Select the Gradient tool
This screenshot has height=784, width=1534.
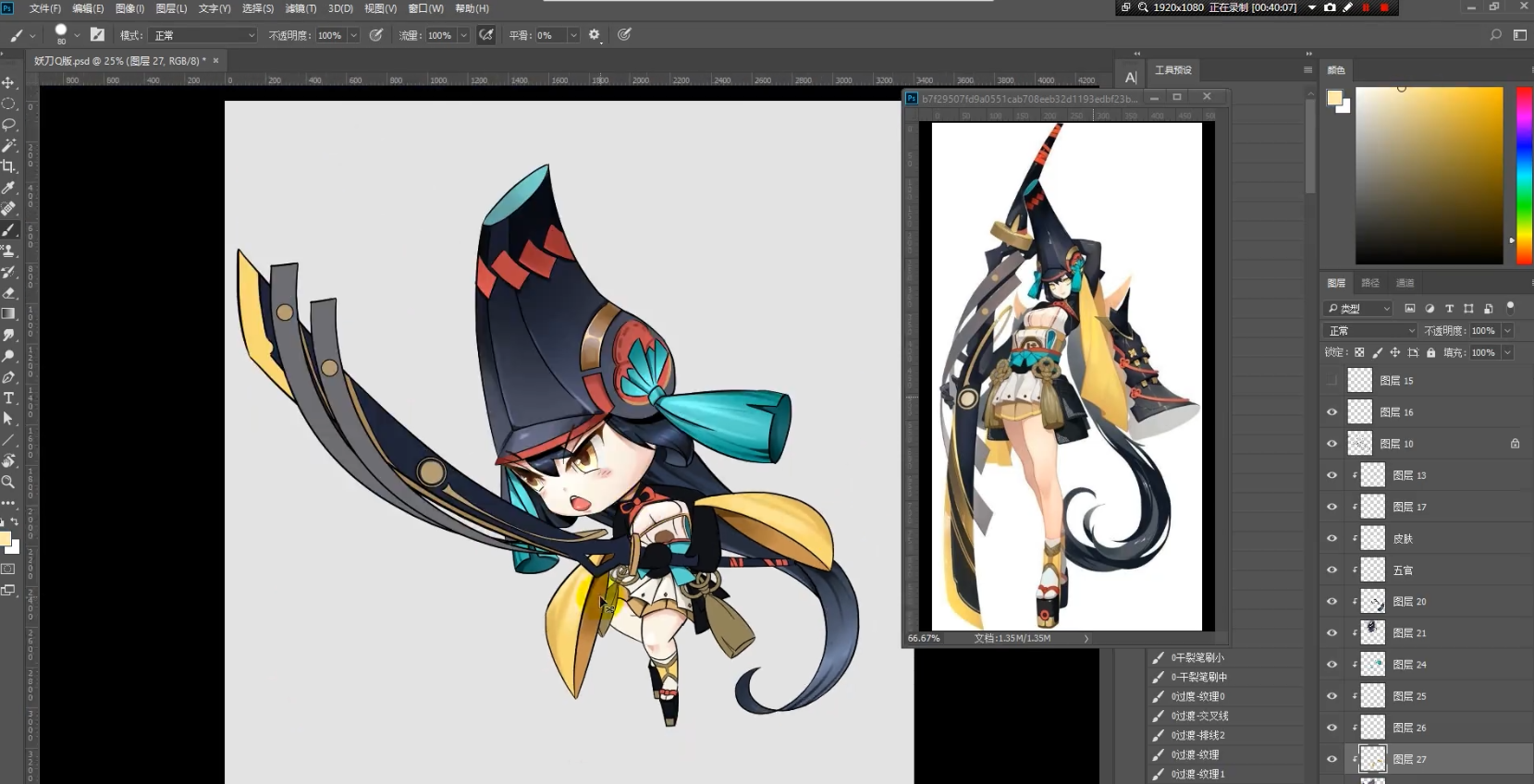(8, 314)
